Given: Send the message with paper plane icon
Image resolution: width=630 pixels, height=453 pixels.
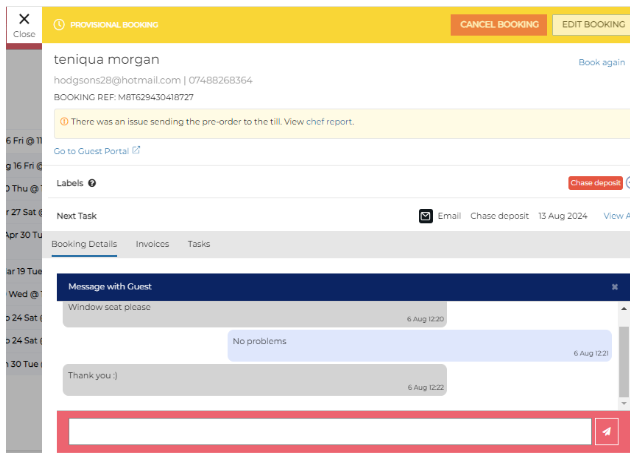Looking at the screenshot, I should 606,431.
